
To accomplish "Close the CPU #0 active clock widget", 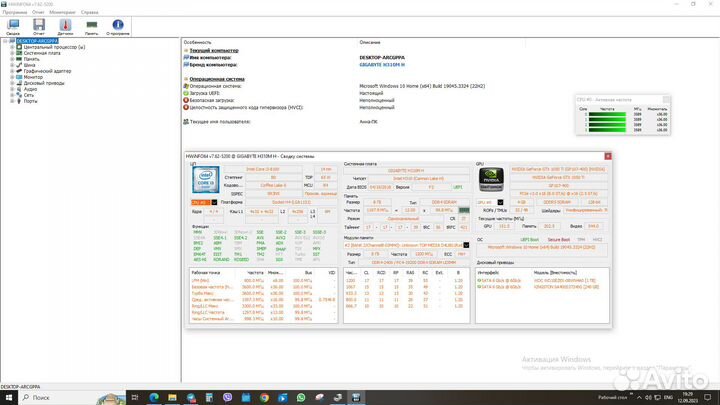I will (x=666, y=99).
